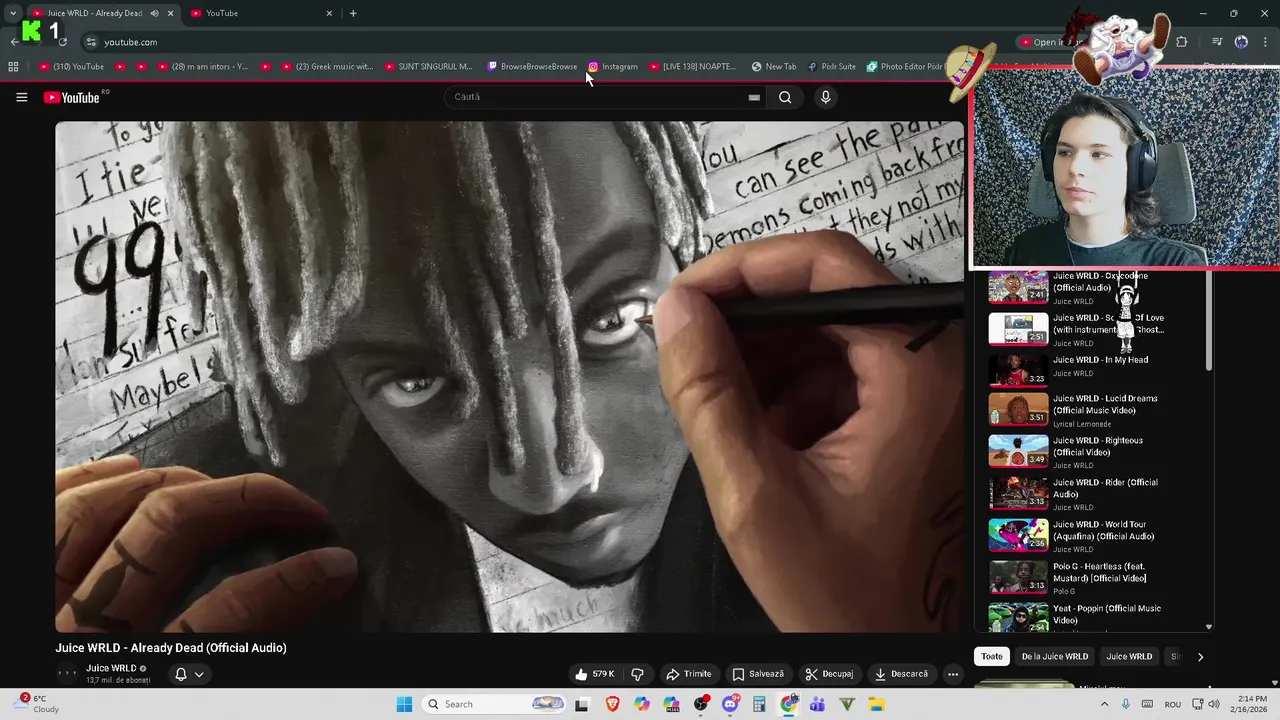The image size is (1280, 720).
Task: Reload the page
Action: pos(63,42)
